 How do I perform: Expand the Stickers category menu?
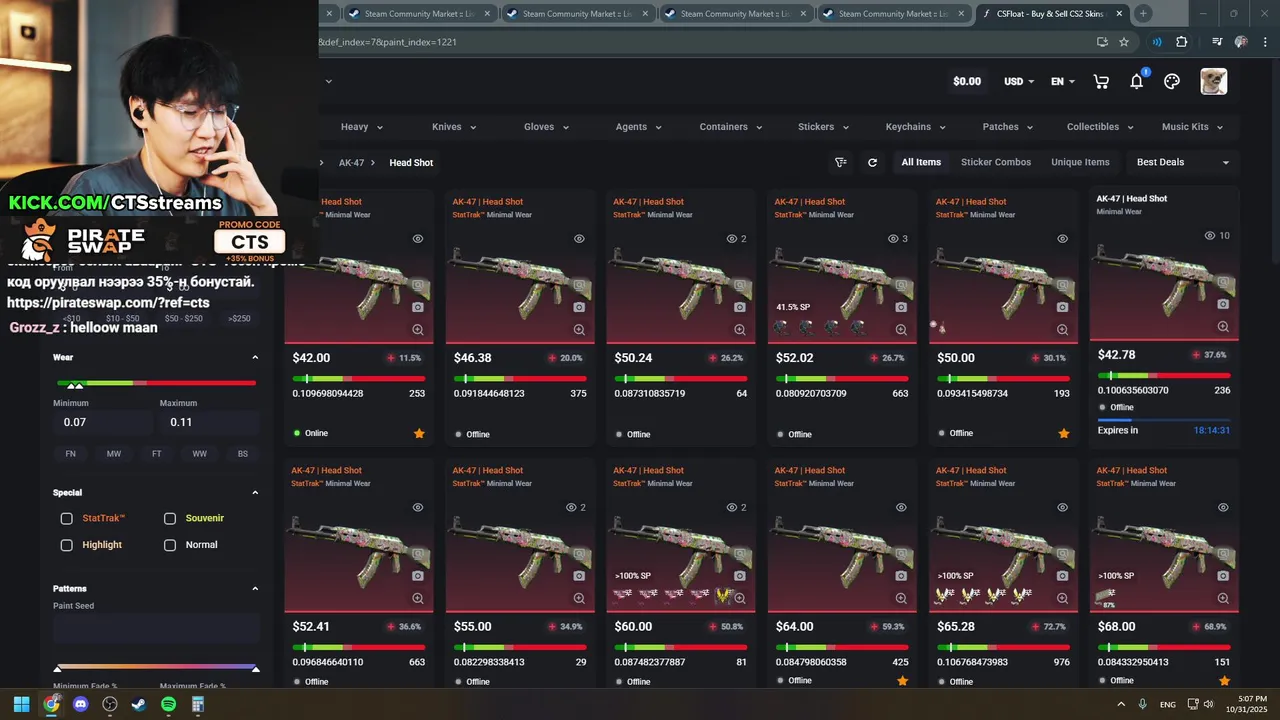[823, 127]
